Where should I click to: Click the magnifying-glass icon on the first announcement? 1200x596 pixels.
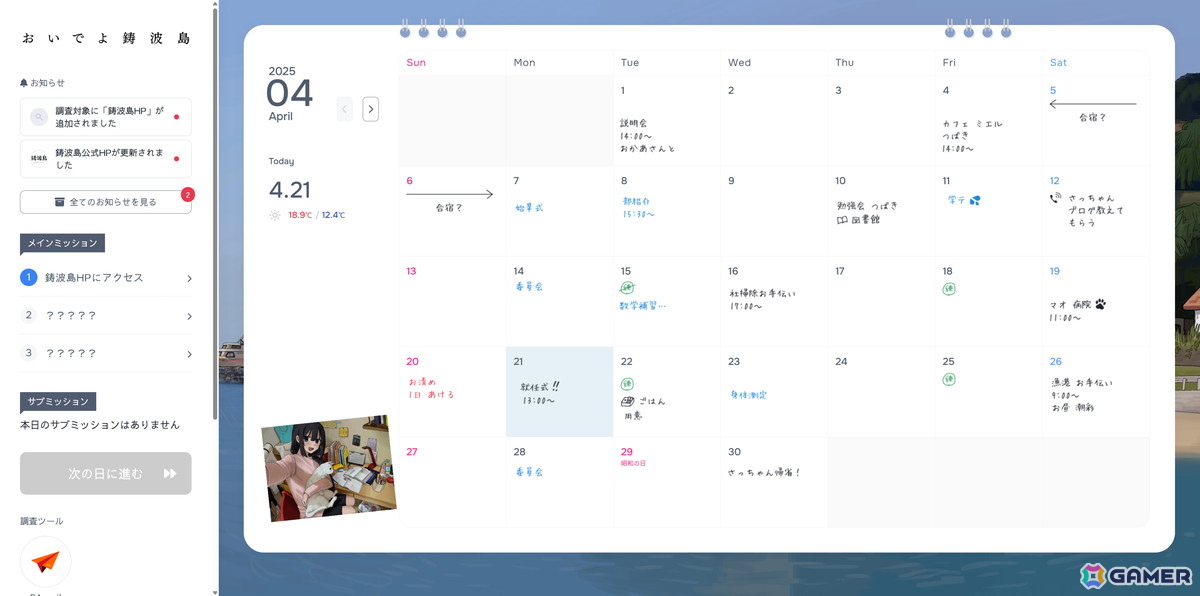click(38, 117)
